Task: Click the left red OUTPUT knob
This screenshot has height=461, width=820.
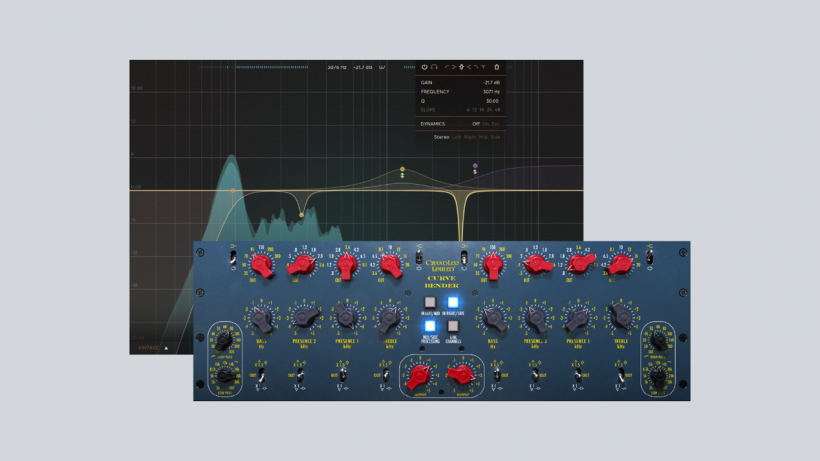Action: click(x=419, y=376)
